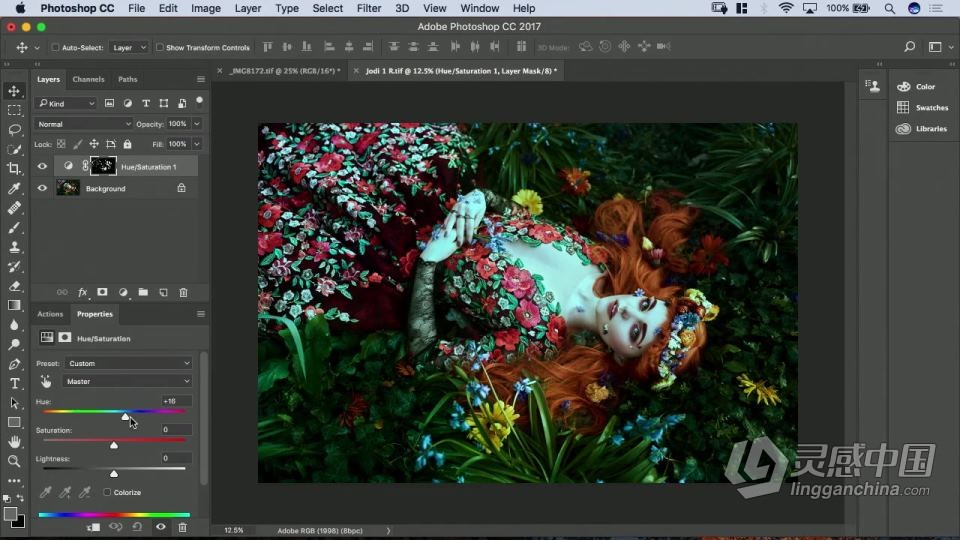
Task: Open the Master channel dropdown
Action: pyautogui.click(x=127, y=381)
